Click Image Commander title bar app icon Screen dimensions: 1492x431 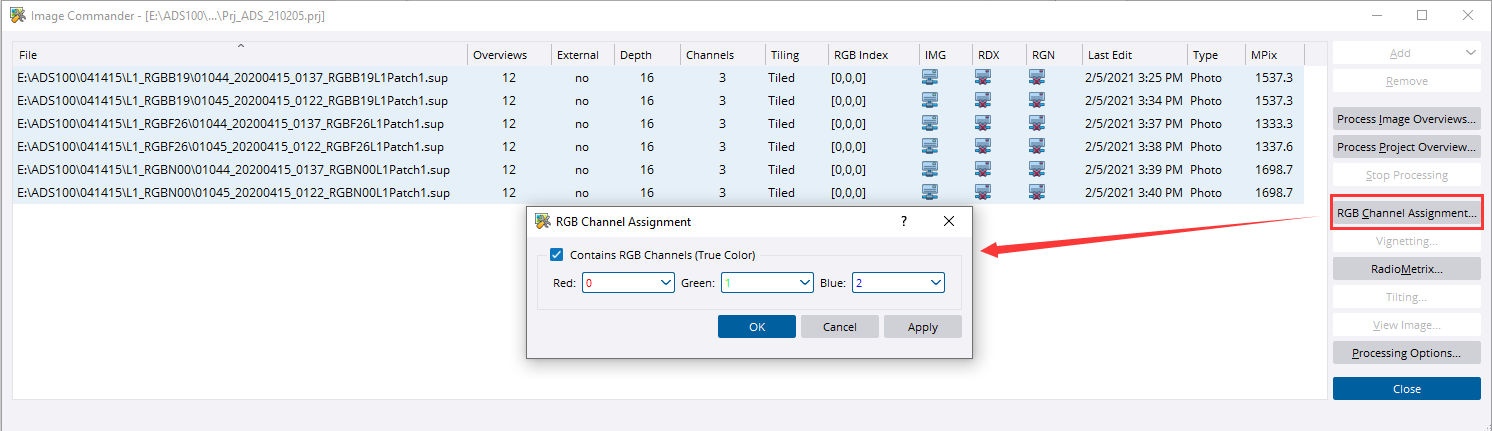18,16
